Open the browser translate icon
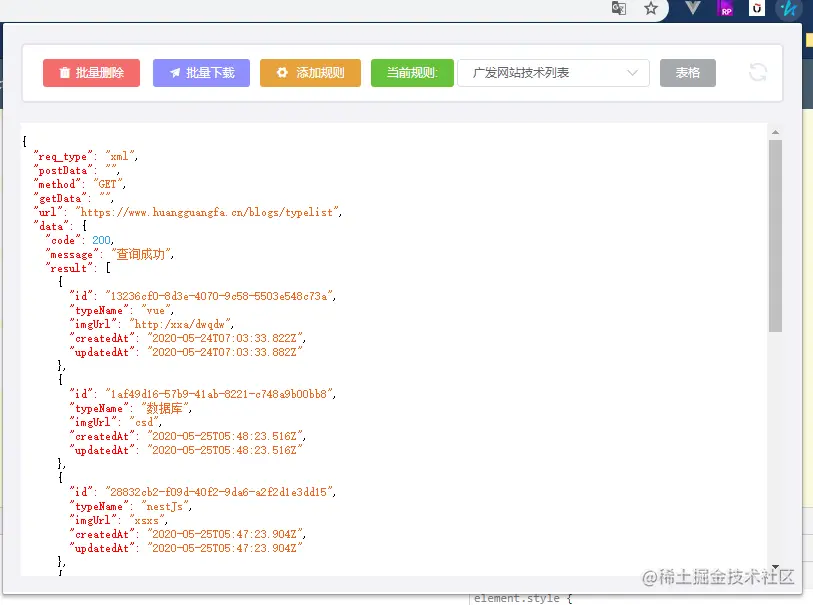 [x=619, y=8]
